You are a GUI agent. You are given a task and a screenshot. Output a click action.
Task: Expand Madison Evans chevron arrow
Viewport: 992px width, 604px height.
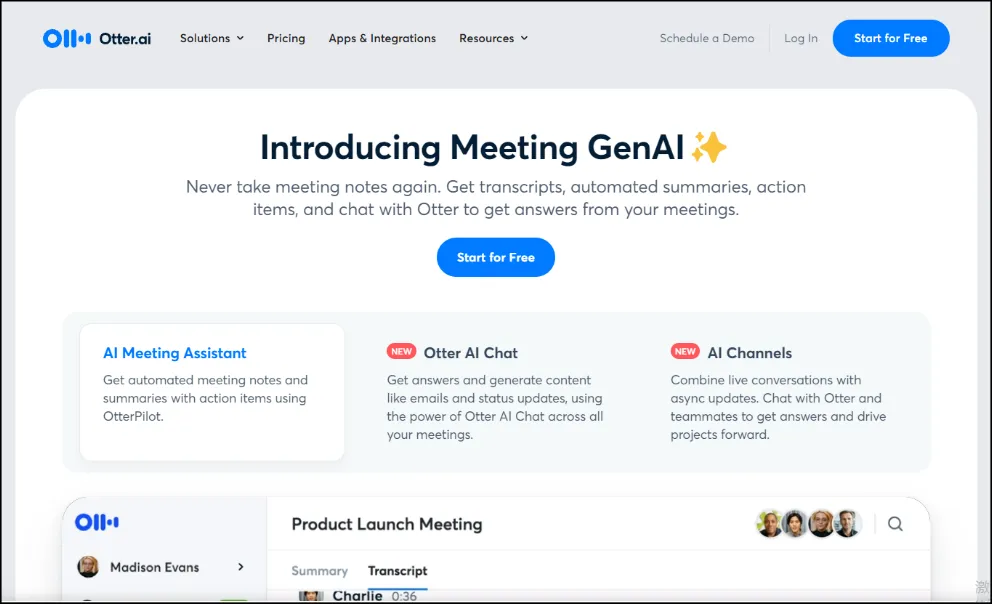point(240,567)
